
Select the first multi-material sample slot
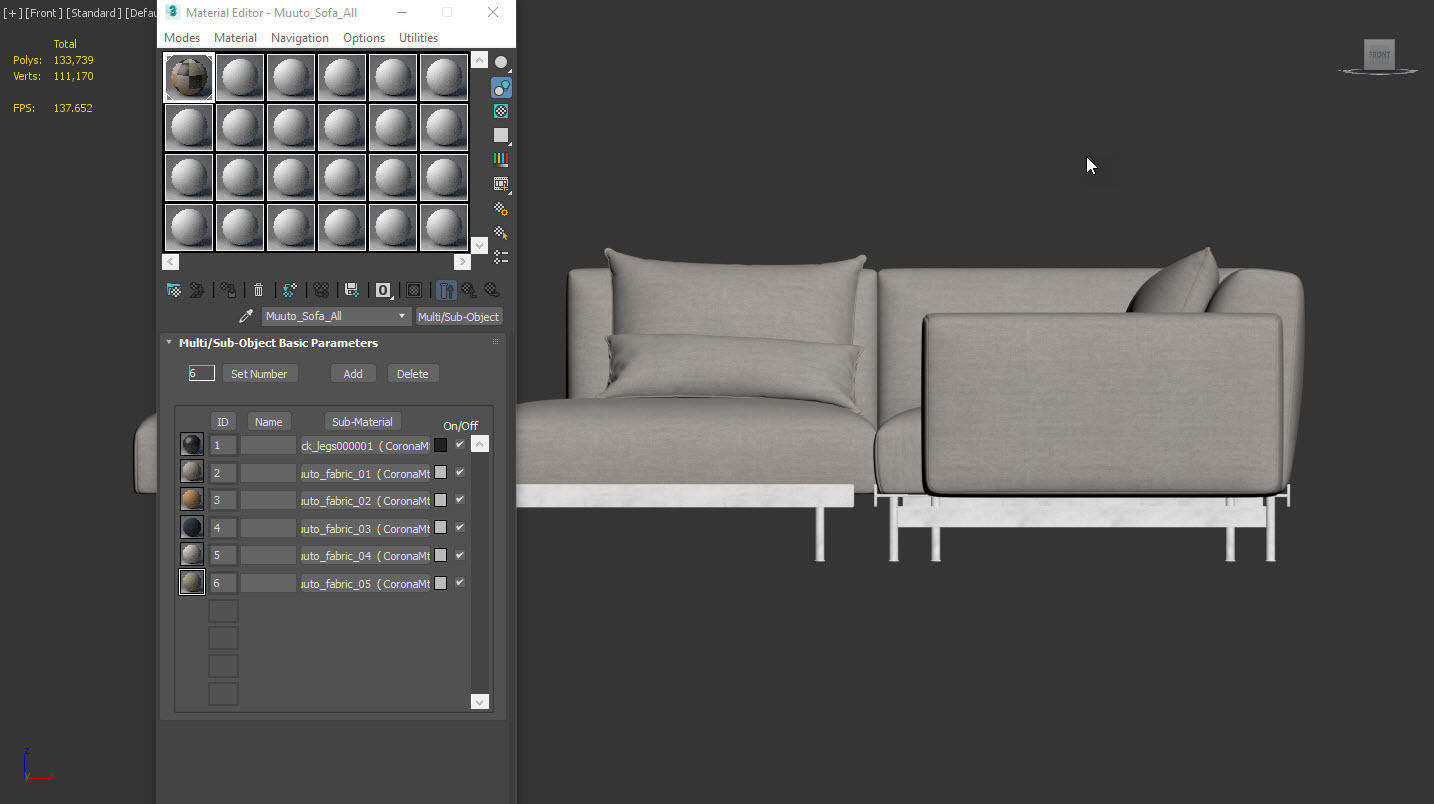tap(189, 77)
